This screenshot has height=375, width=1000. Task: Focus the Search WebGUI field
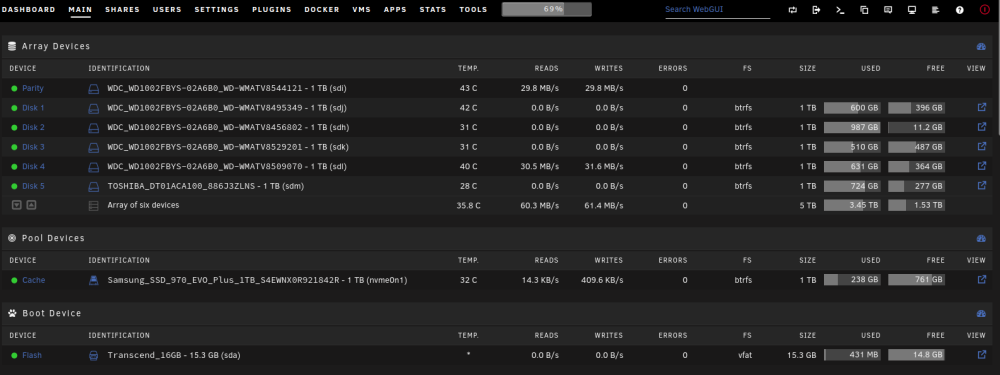[717, 10]
